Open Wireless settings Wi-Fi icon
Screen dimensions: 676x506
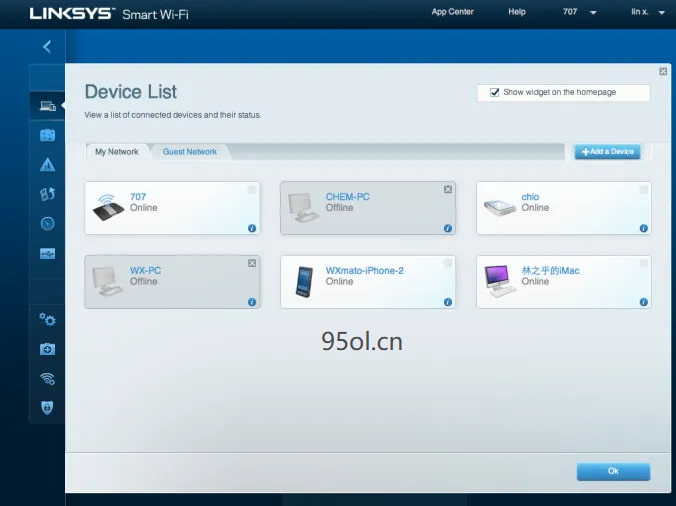point(47,378)
